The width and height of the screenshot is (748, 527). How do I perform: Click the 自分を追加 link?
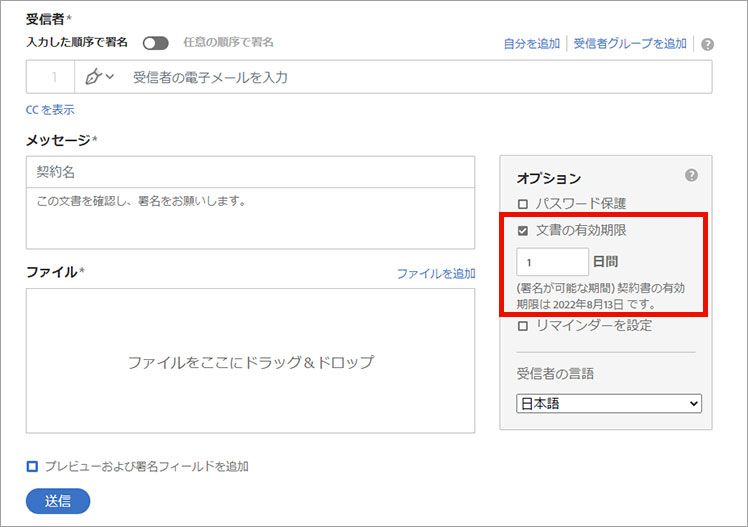[531, 44]
